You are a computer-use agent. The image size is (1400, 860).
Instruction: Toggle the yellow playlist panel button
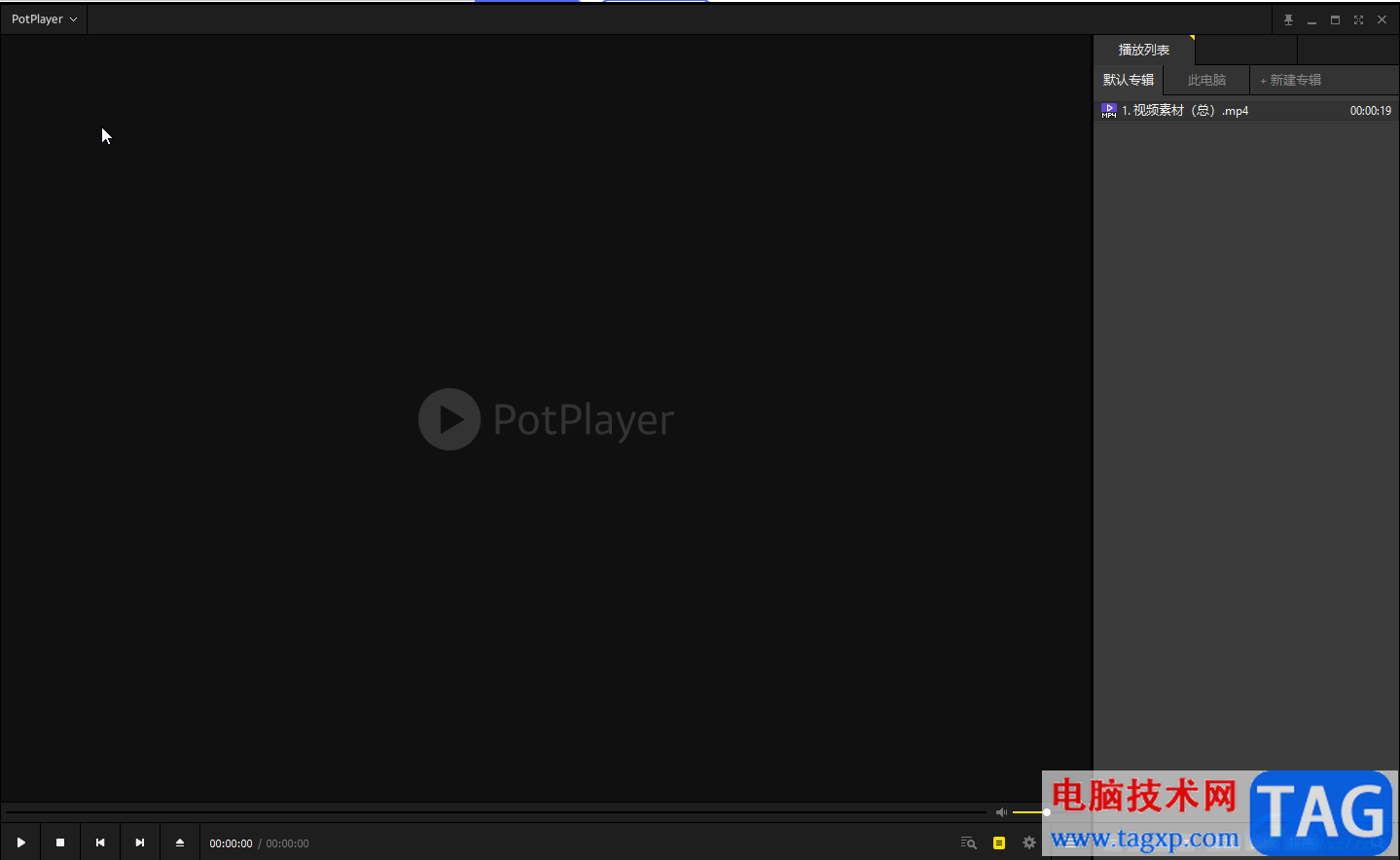click(x=999, y=843)
